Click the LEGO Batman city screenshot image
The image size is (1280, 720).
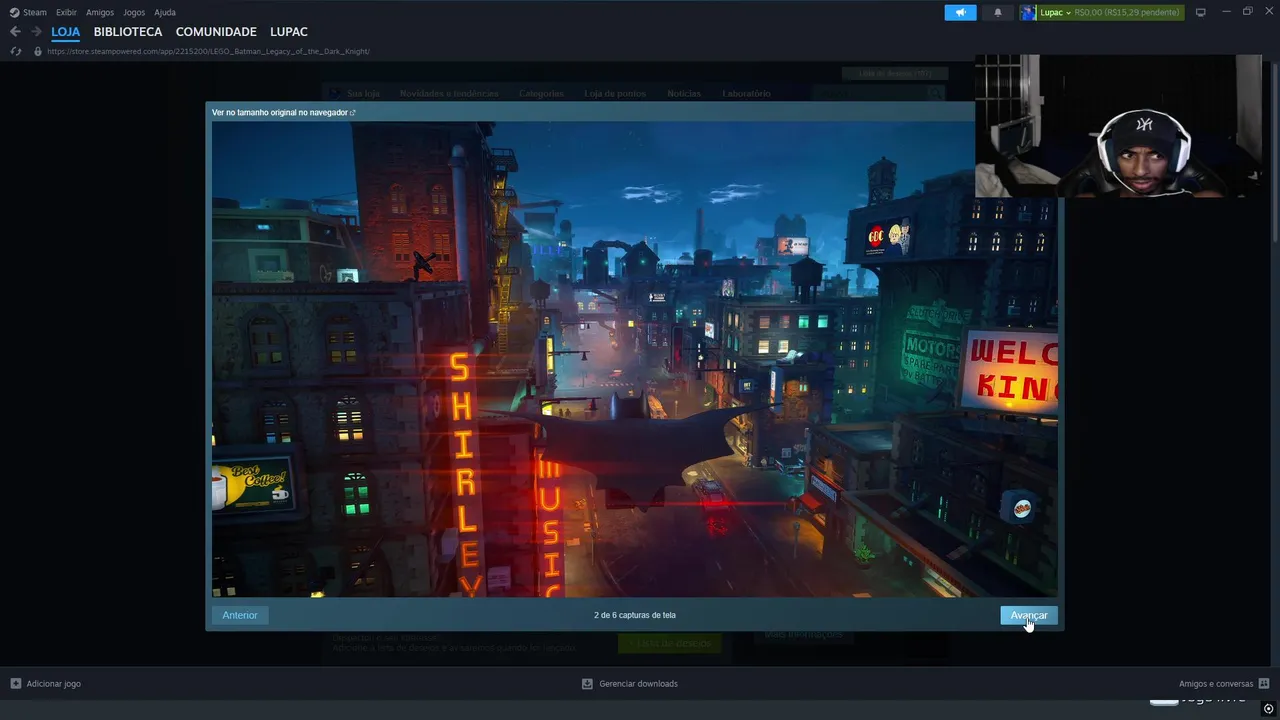point(634,360)
